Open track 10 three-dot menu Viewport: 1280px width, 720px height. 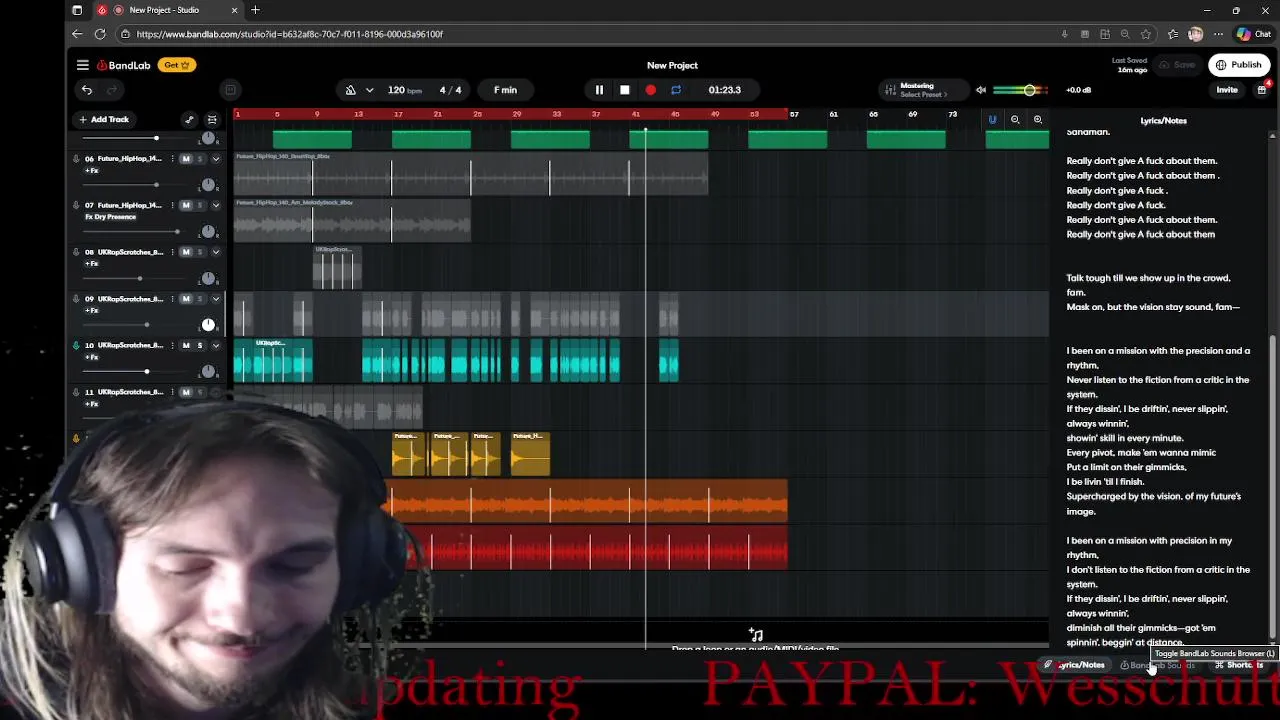coord(172,345)
